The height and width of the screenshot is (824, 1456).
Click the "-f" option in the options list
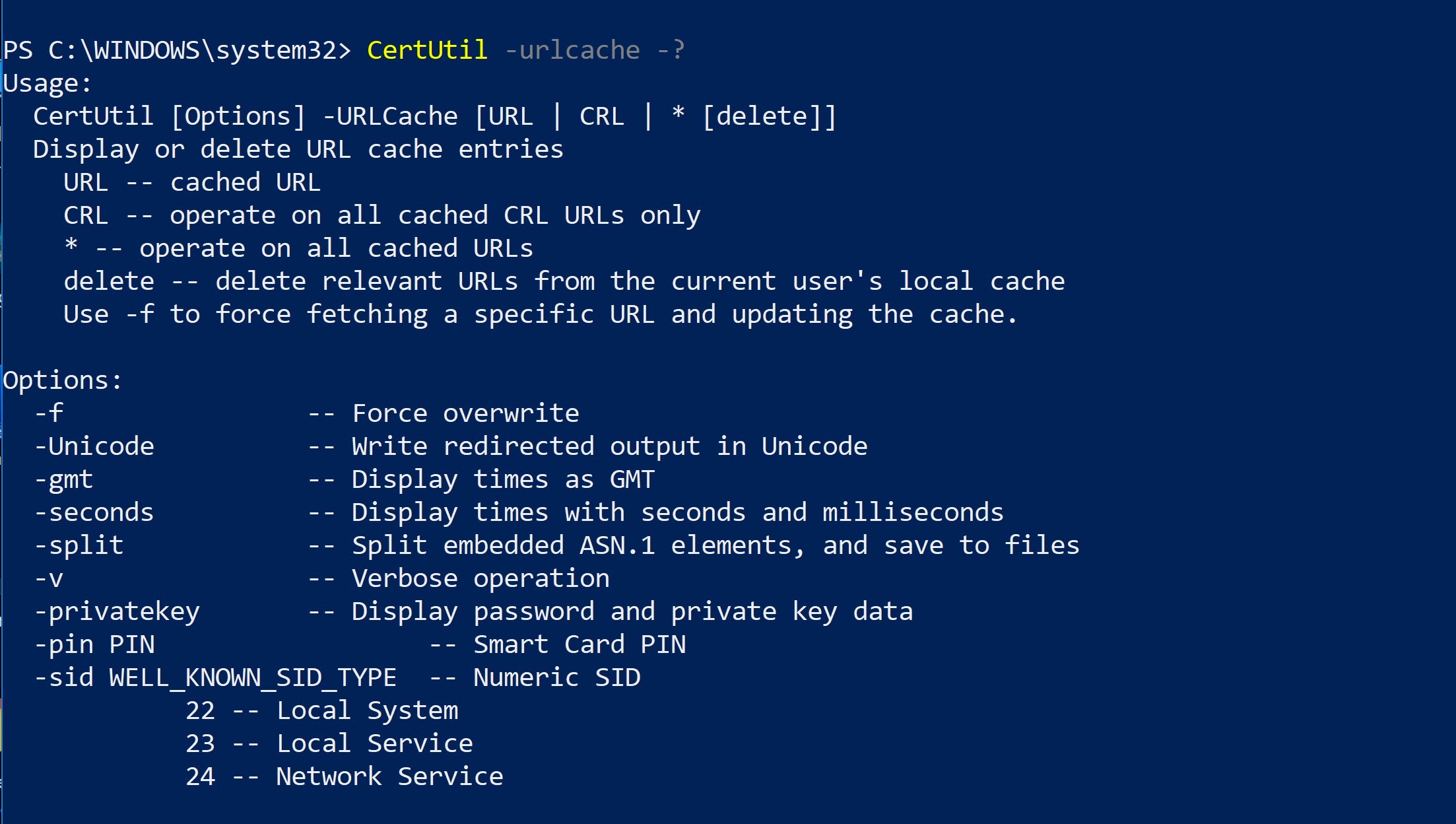pos(49,413)
